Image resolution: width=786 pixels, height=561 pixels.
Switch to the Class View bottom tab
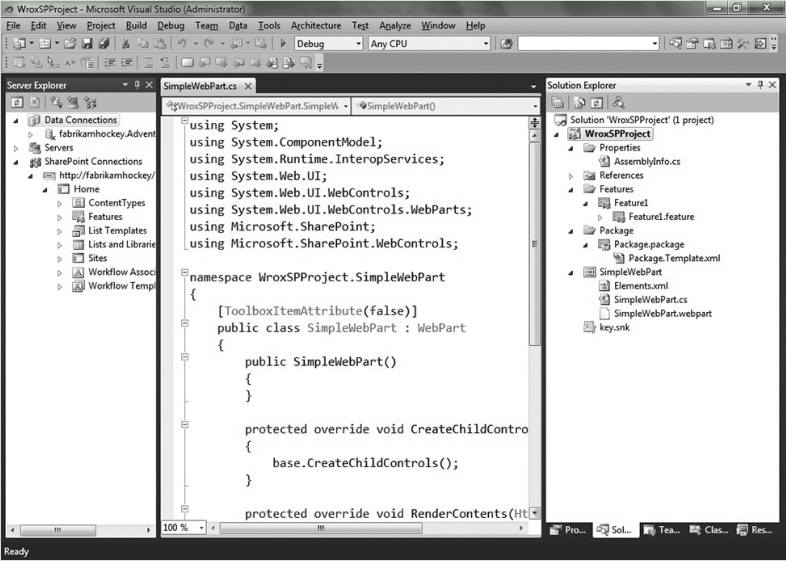tap(709, 530)
